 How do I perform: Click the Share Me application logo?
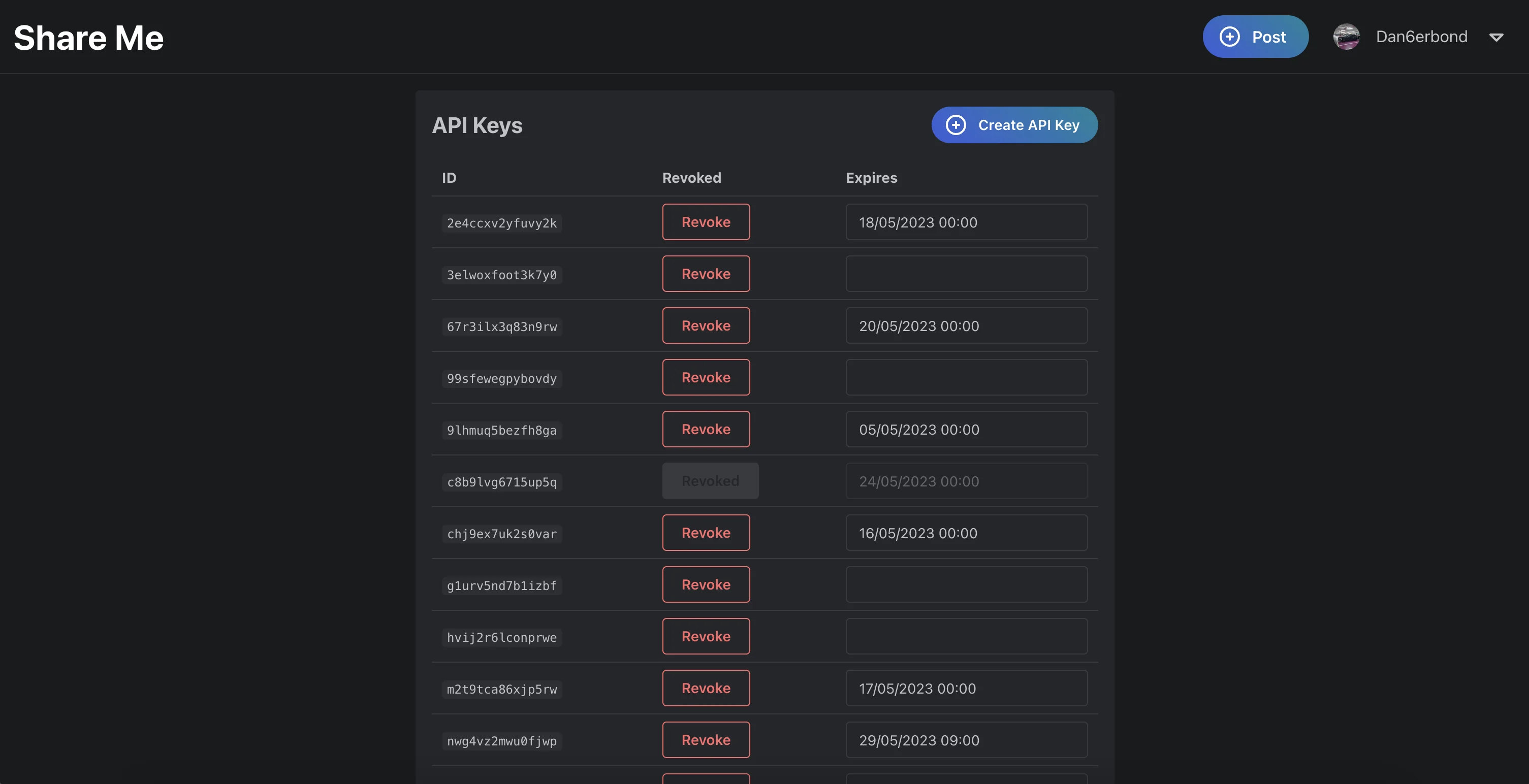tap(88, 36)
